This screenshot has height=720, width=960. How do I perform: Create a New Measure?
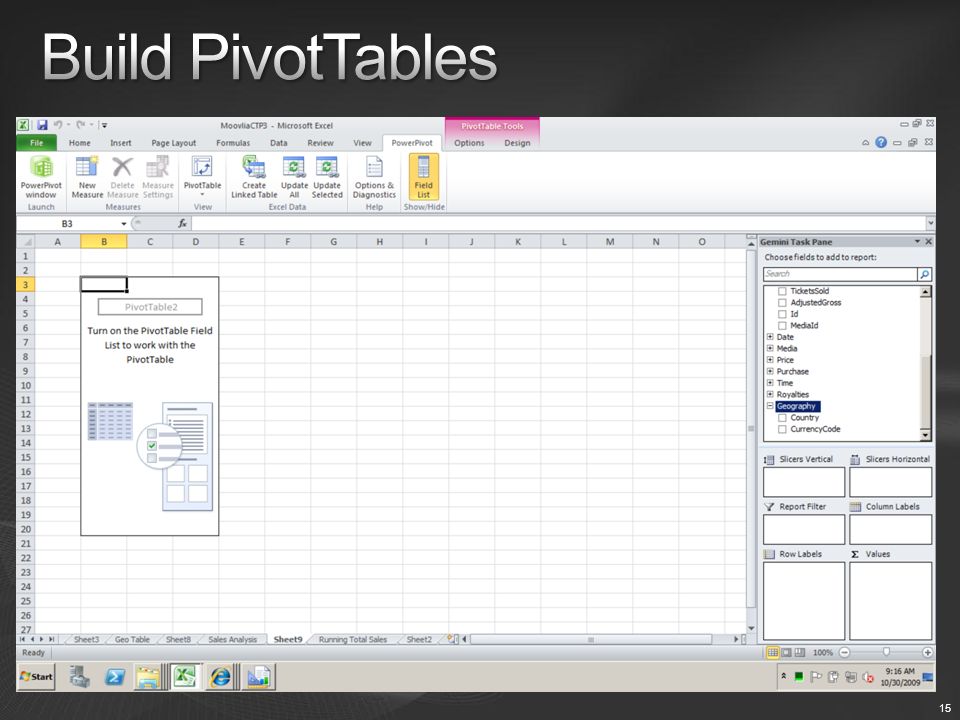(87, 176)
